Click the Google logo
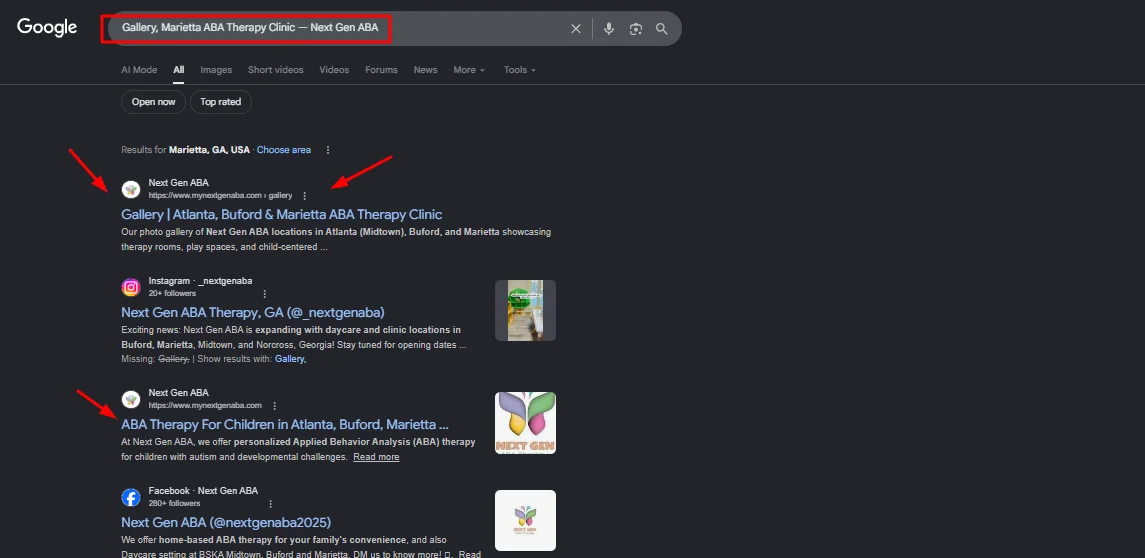Viewport: 1145px width, 558px height. pos(47,28)
